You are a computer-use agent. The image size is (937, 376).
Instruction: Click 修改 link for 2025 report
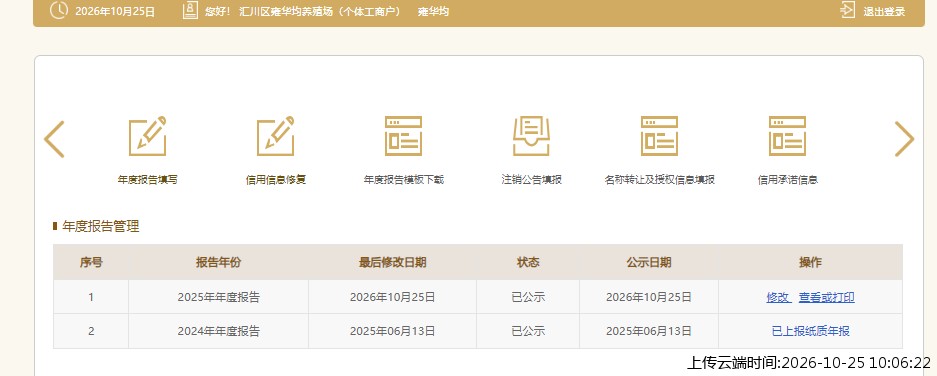tap(778, 297)
